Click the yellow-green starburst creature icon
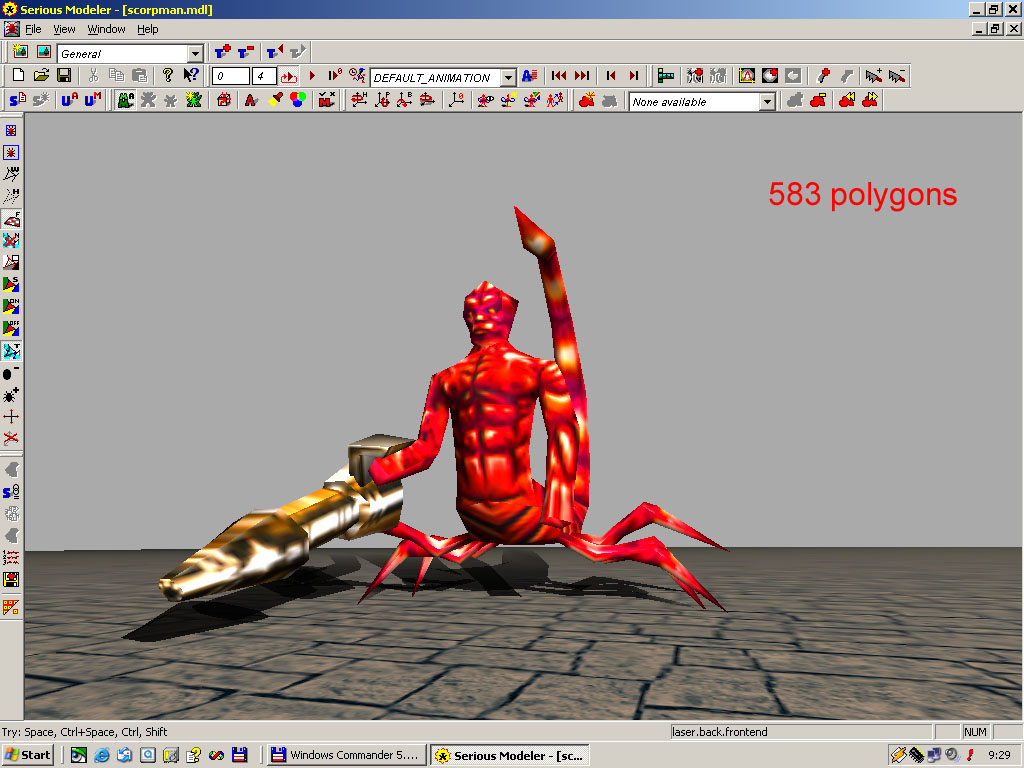 tap(193, 100)
